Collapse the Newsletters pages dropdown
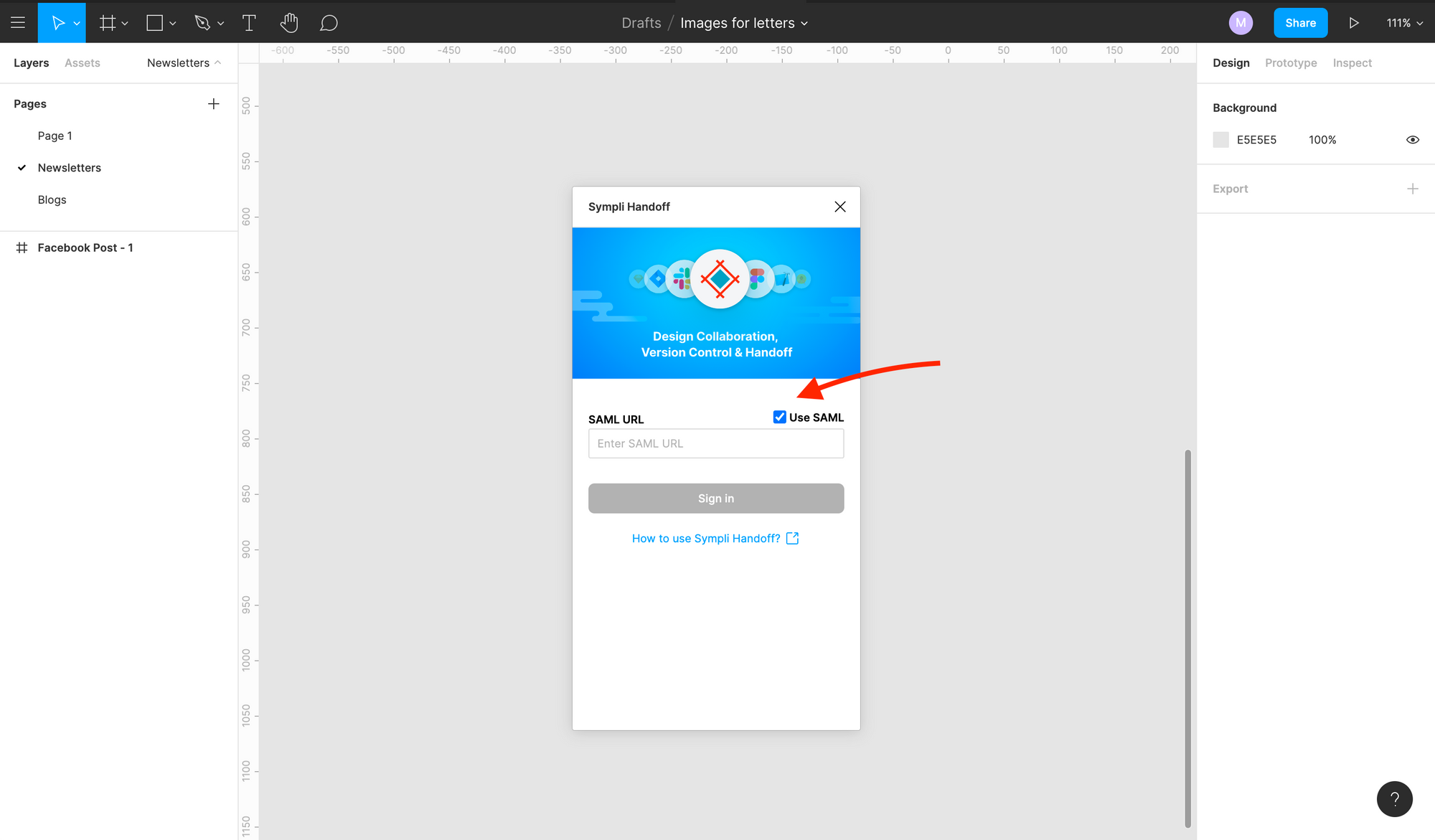The height and width of the screenshot is (840, 1435). (184, 62)
